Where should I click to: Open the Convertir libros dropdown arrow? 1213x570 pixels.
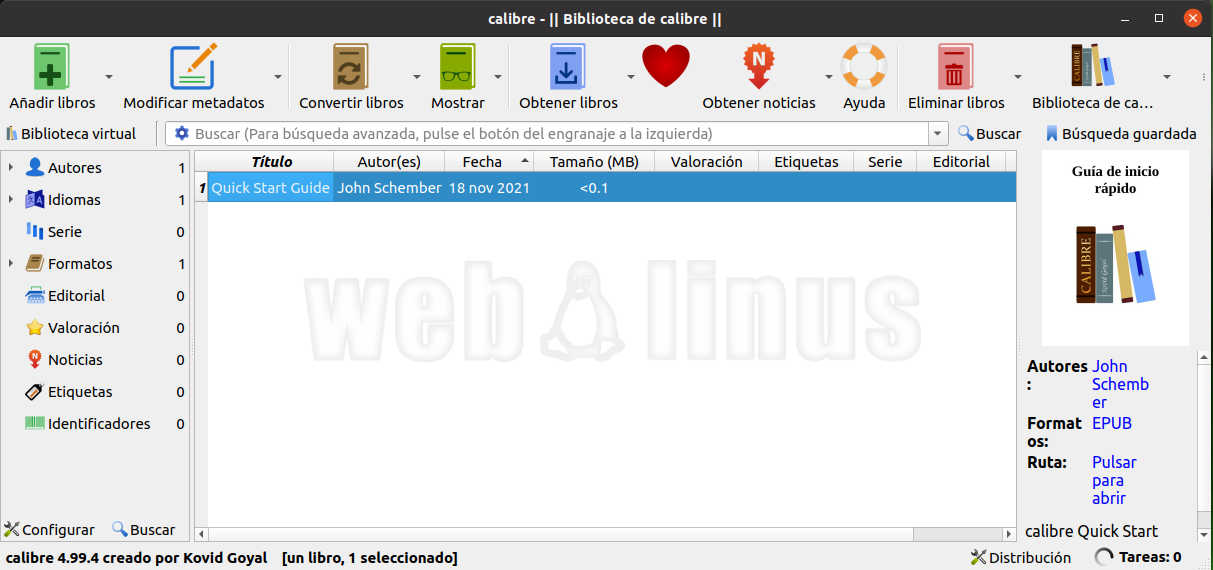point(417,77)
